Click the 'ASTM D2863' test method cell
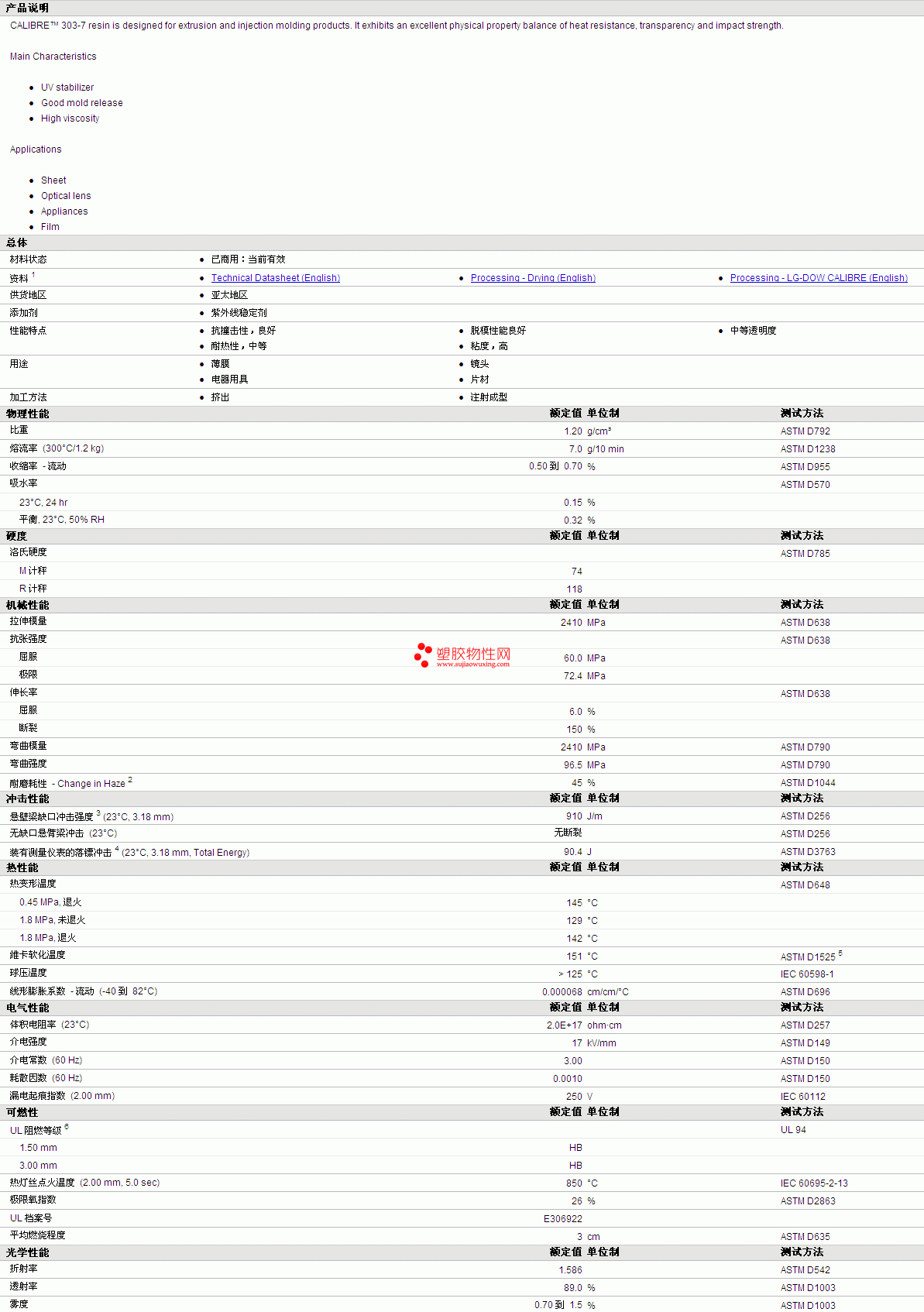The width and height of the screenshot is (924, 1312). click(x=808, y=1201)
